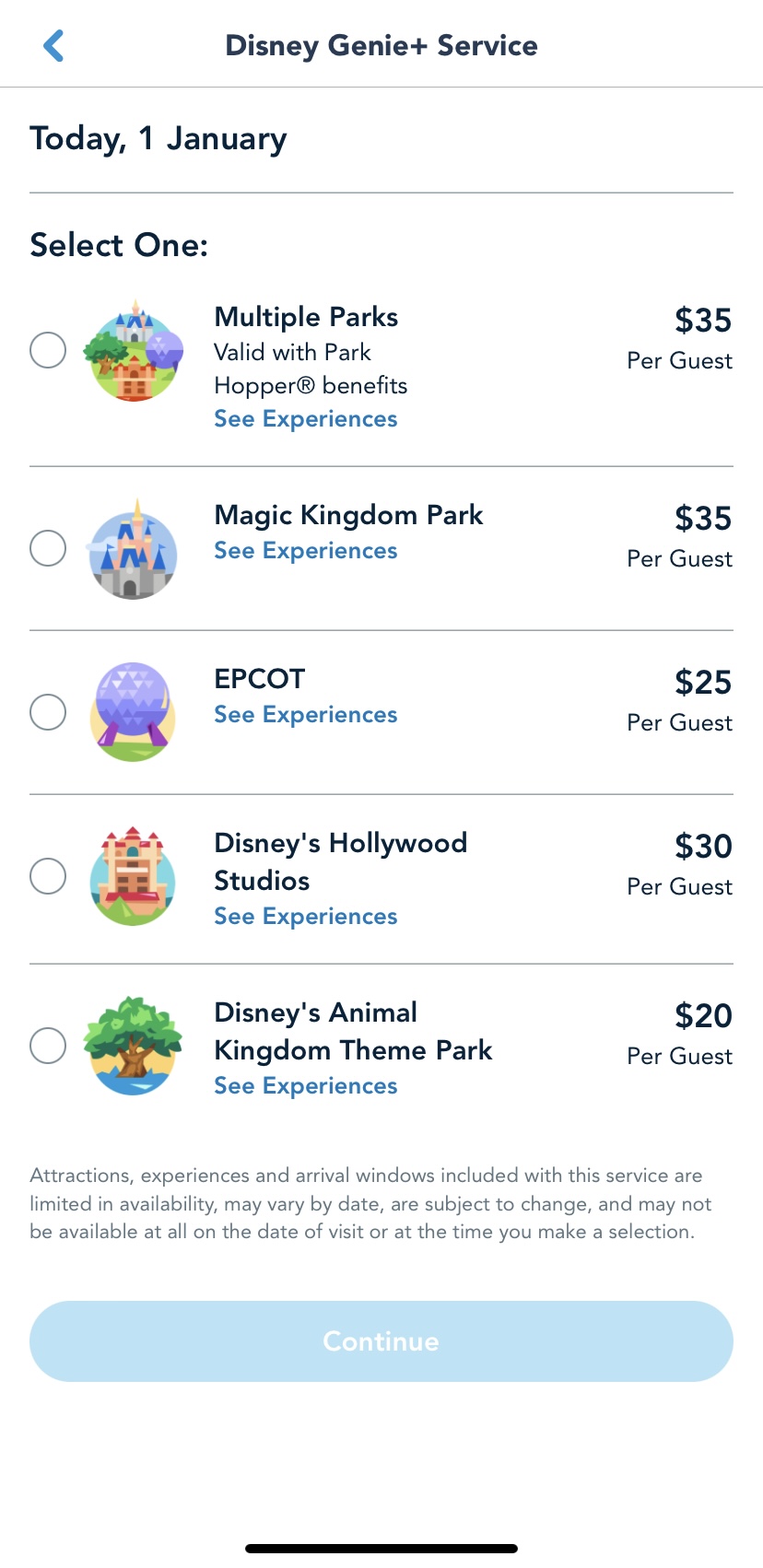Image resolution: width=763 pixels, height=1568 pixels.
Task: View See Experiences under EPCOT
Action: pos(305,715)
